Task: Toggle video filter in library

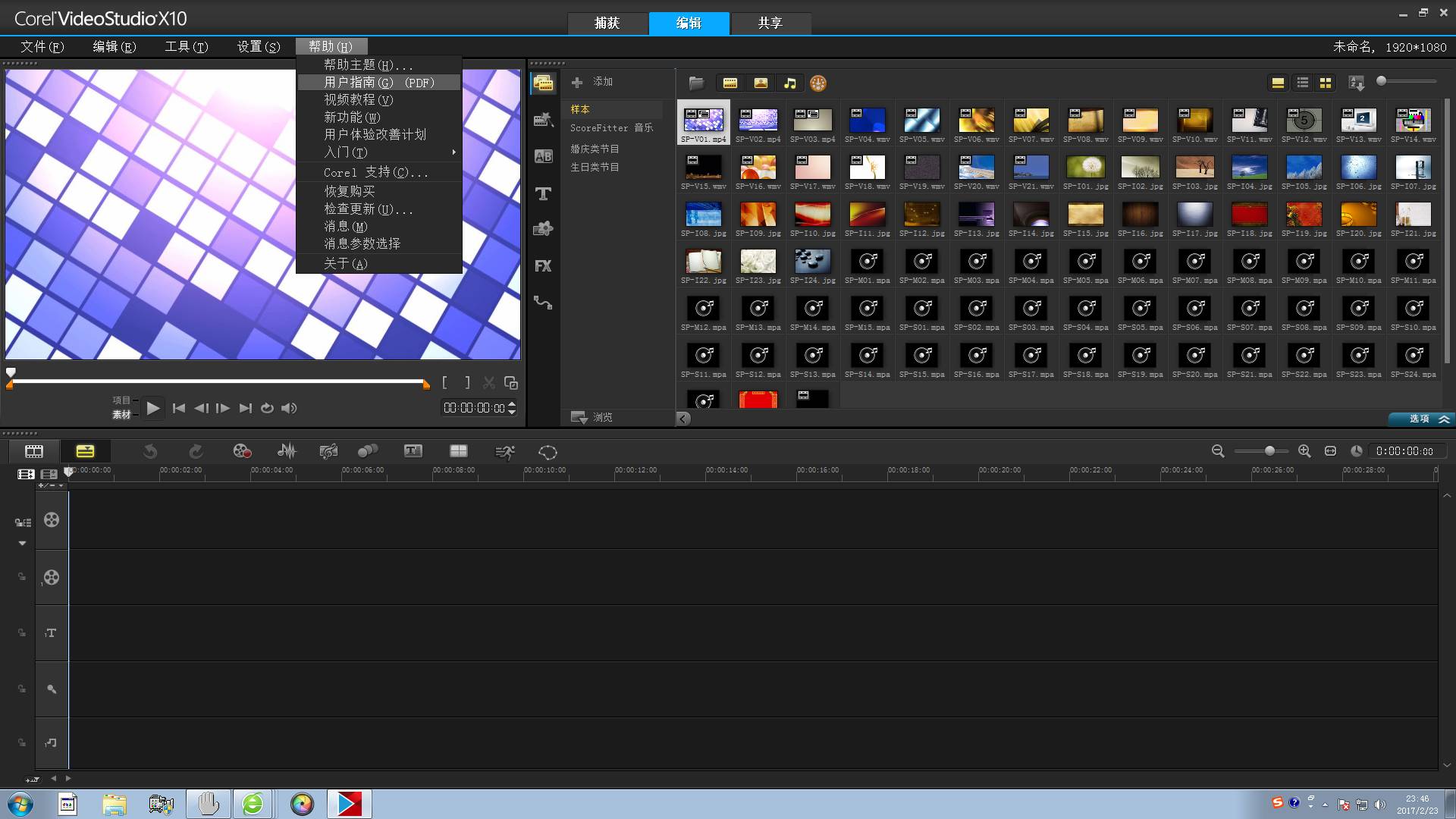Action: (730, 83)
